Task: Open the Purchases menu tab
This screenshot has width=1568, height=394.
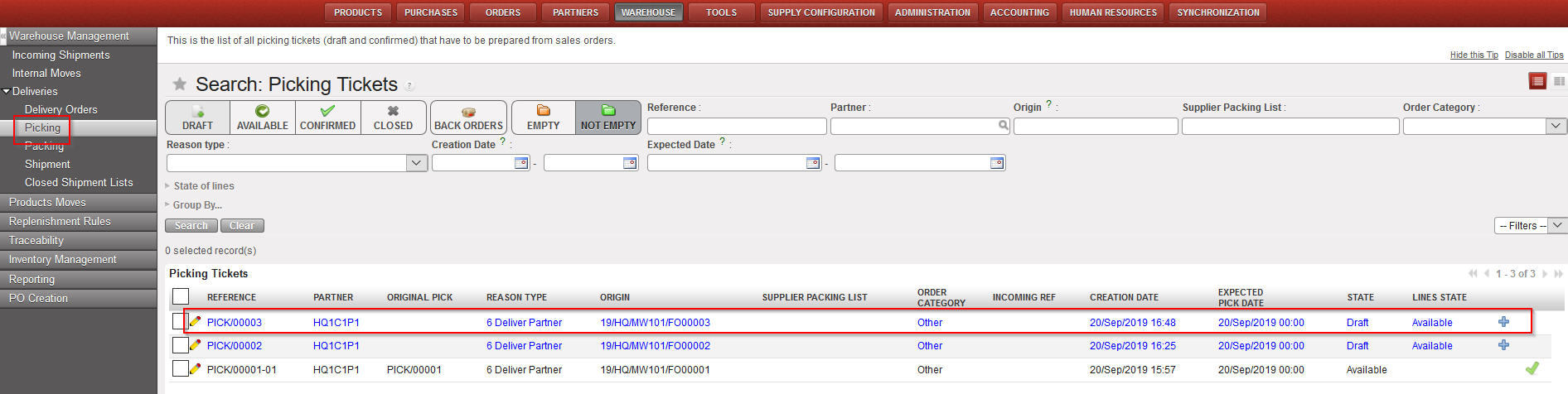Action: [431, 12]
